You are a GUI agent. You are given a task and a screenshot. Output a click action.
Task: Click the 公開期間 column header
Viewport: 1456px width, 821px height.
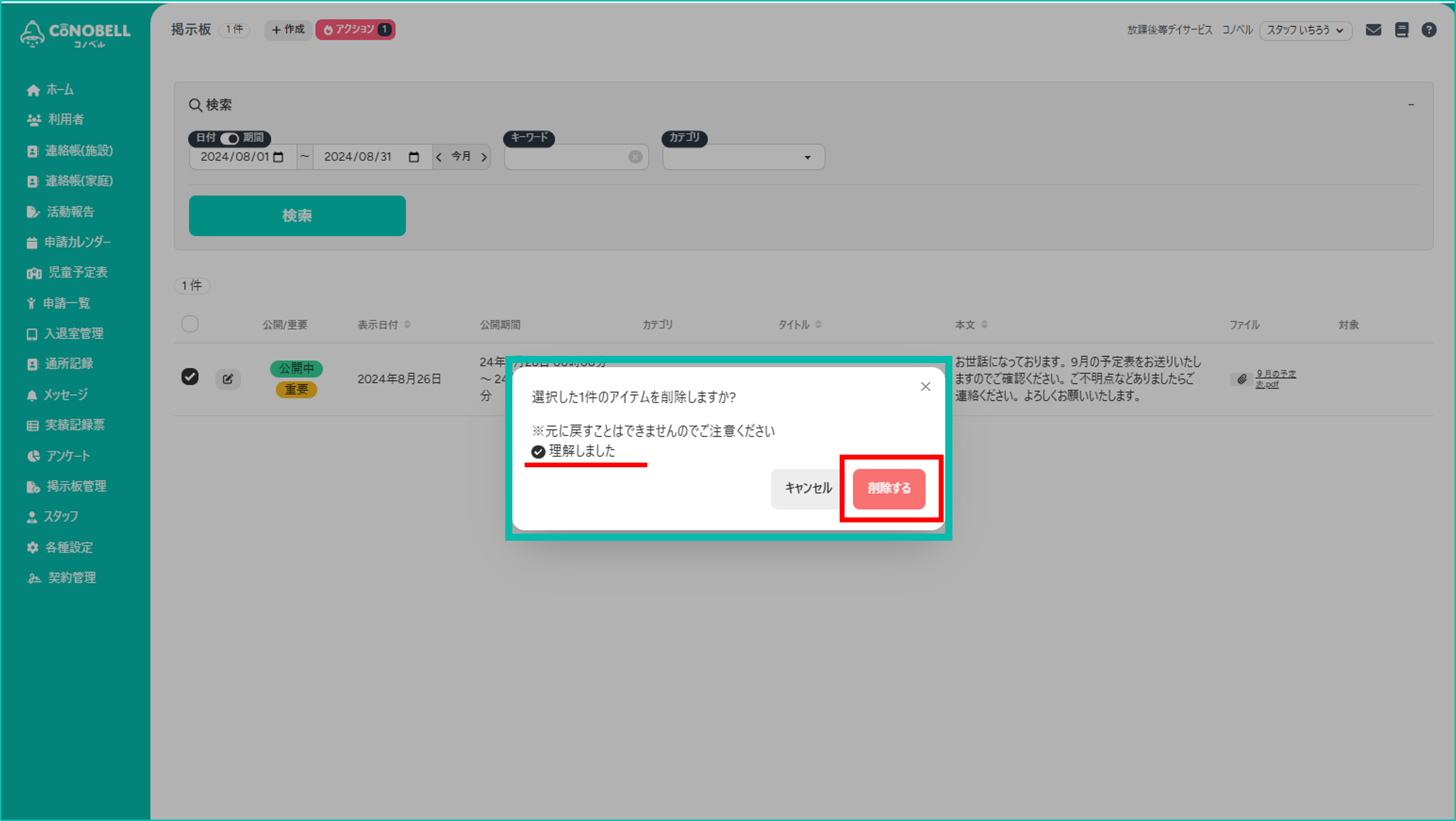click(500, 325)
